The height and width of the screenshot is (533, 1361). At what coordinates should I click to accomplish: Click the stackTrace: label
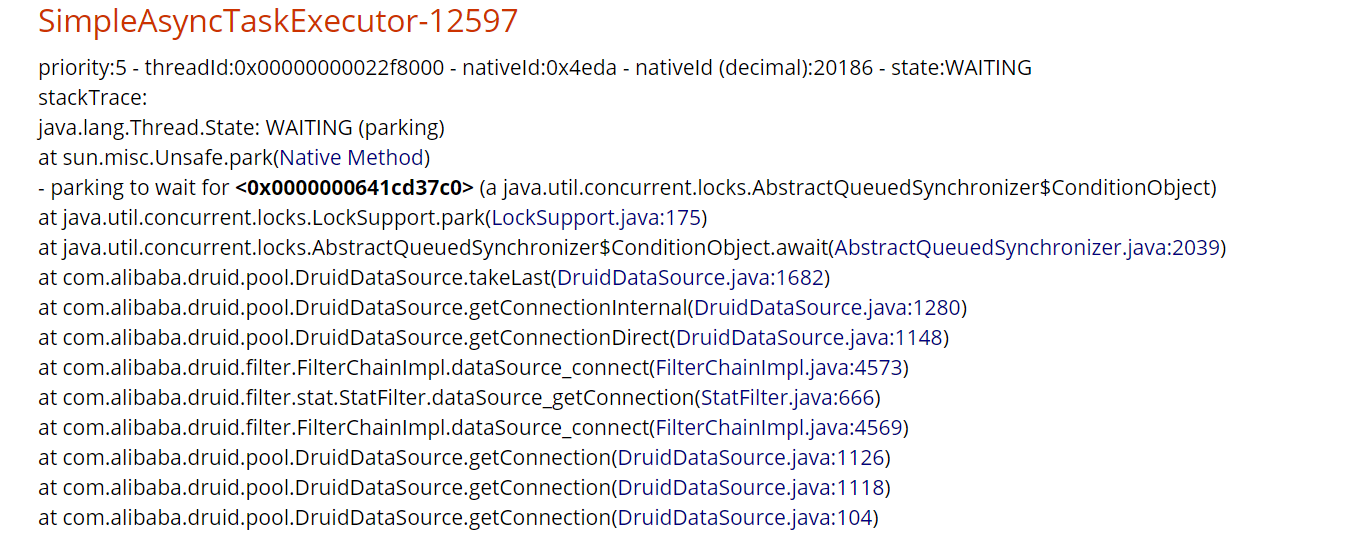pos(93,98)
